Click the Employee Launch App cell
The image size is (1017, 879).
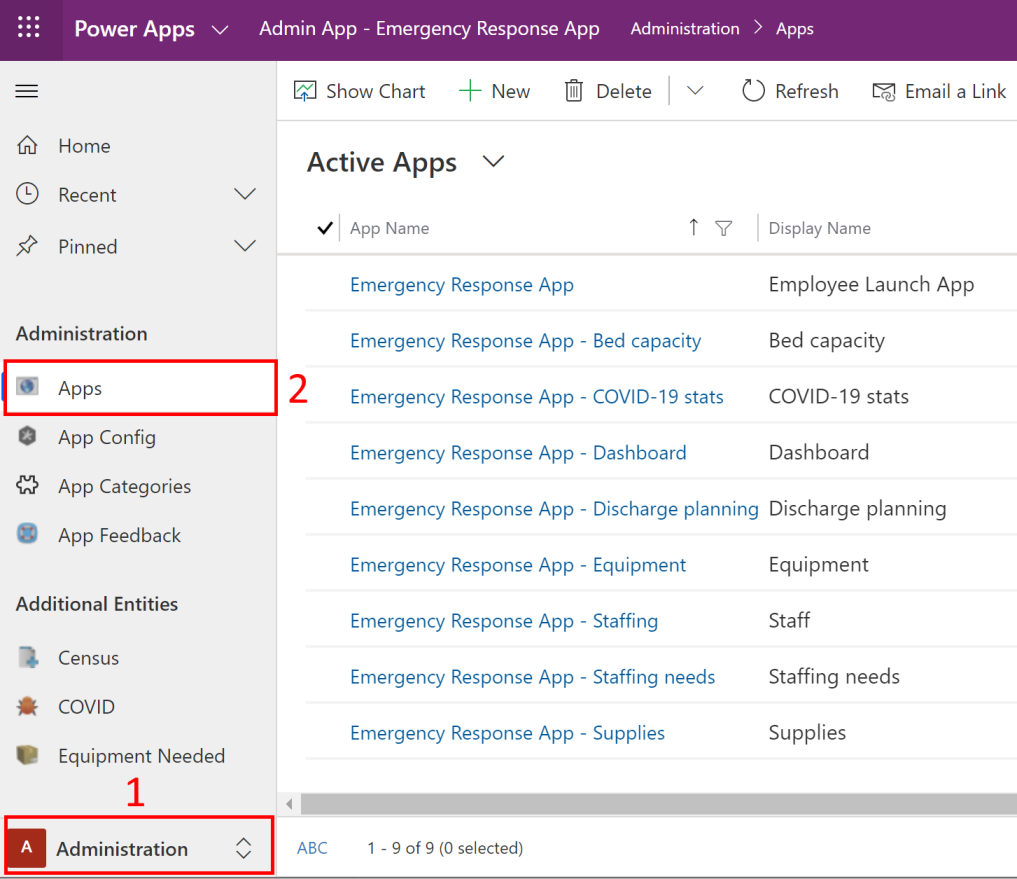pyautogui.click(x=871, y=284)
